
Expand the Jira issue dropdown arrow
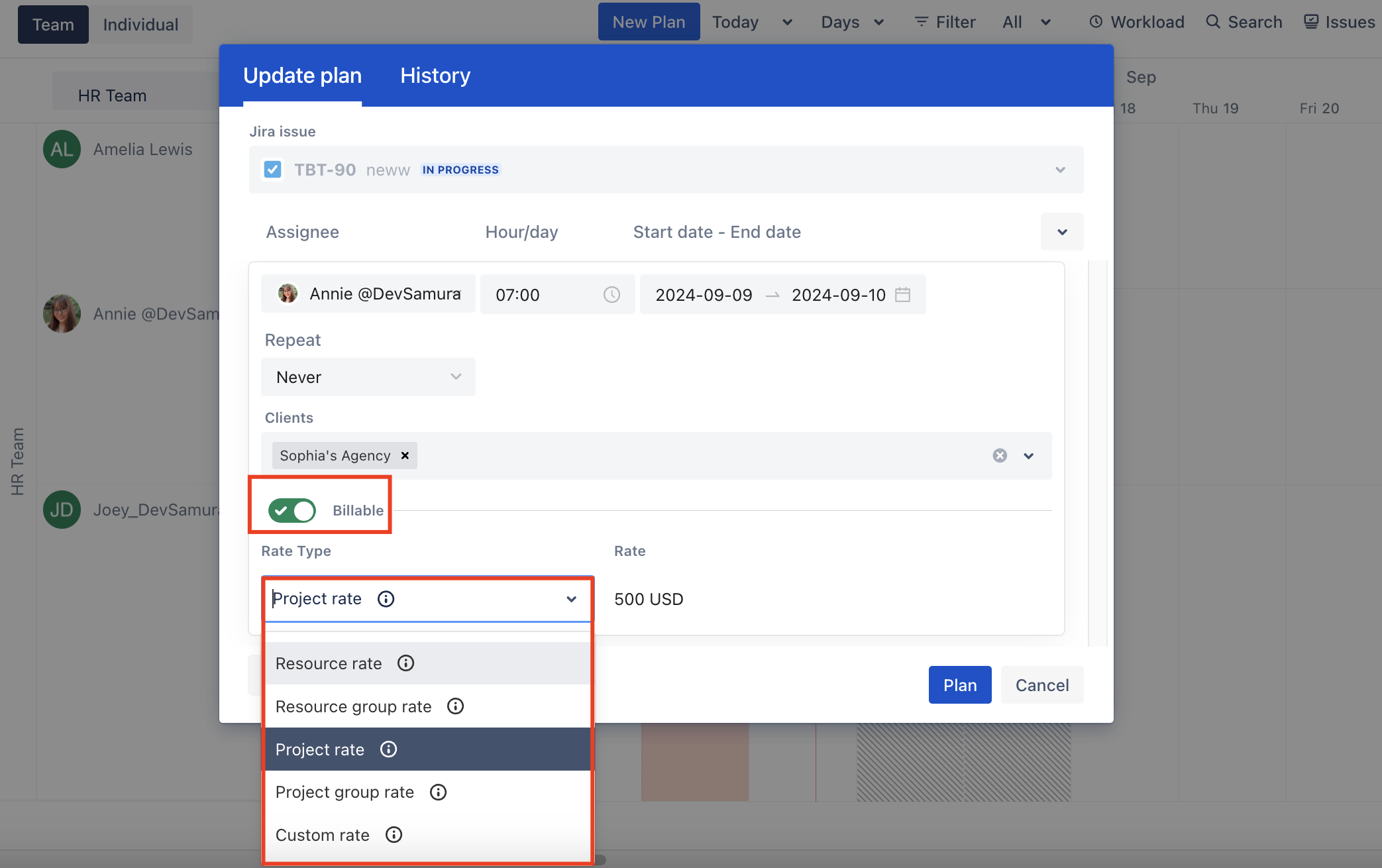coord(1060,170)
